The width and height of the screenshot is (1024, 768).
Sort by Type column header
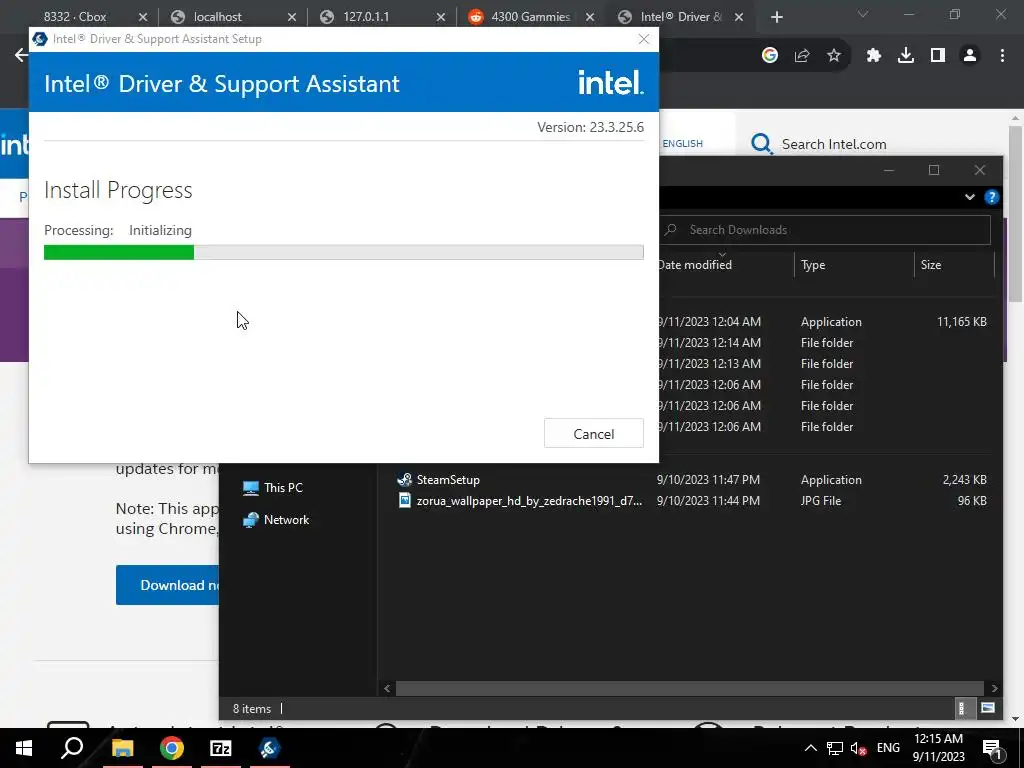(x=813, y=264)
